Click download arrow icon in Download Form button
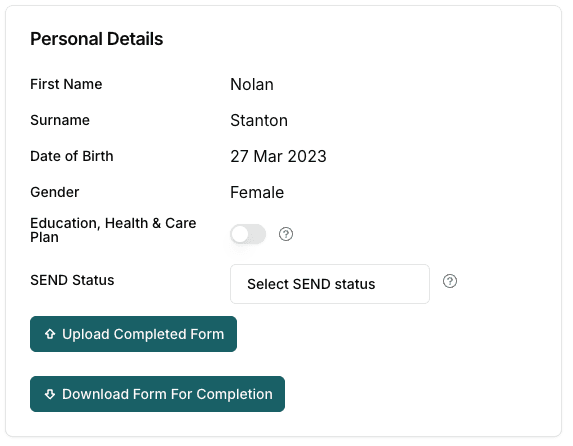 point(50,394)
